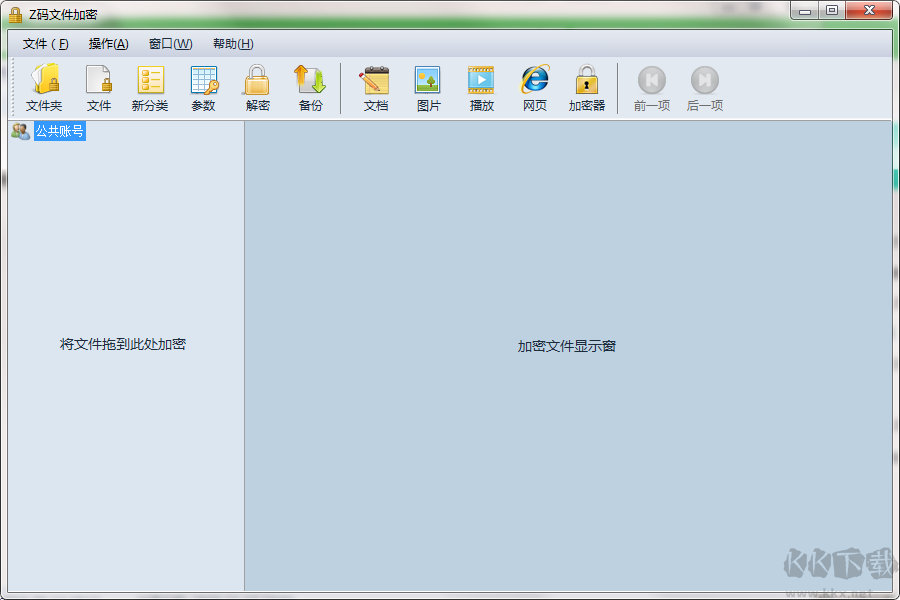900x600 pixels.
Task: Open the 网页 web page icon
Action: tap(534, 88)
